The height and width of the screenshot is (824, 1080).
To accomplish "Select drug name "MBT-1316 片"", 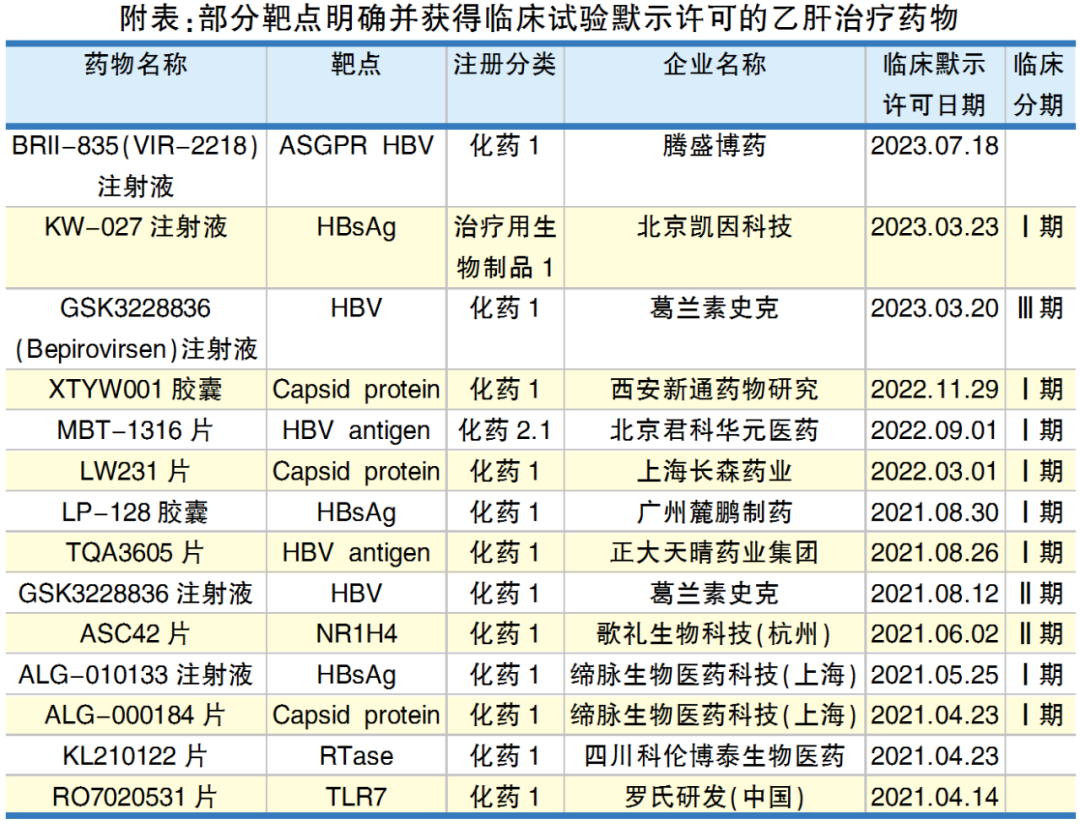I will tap(136, 430).
